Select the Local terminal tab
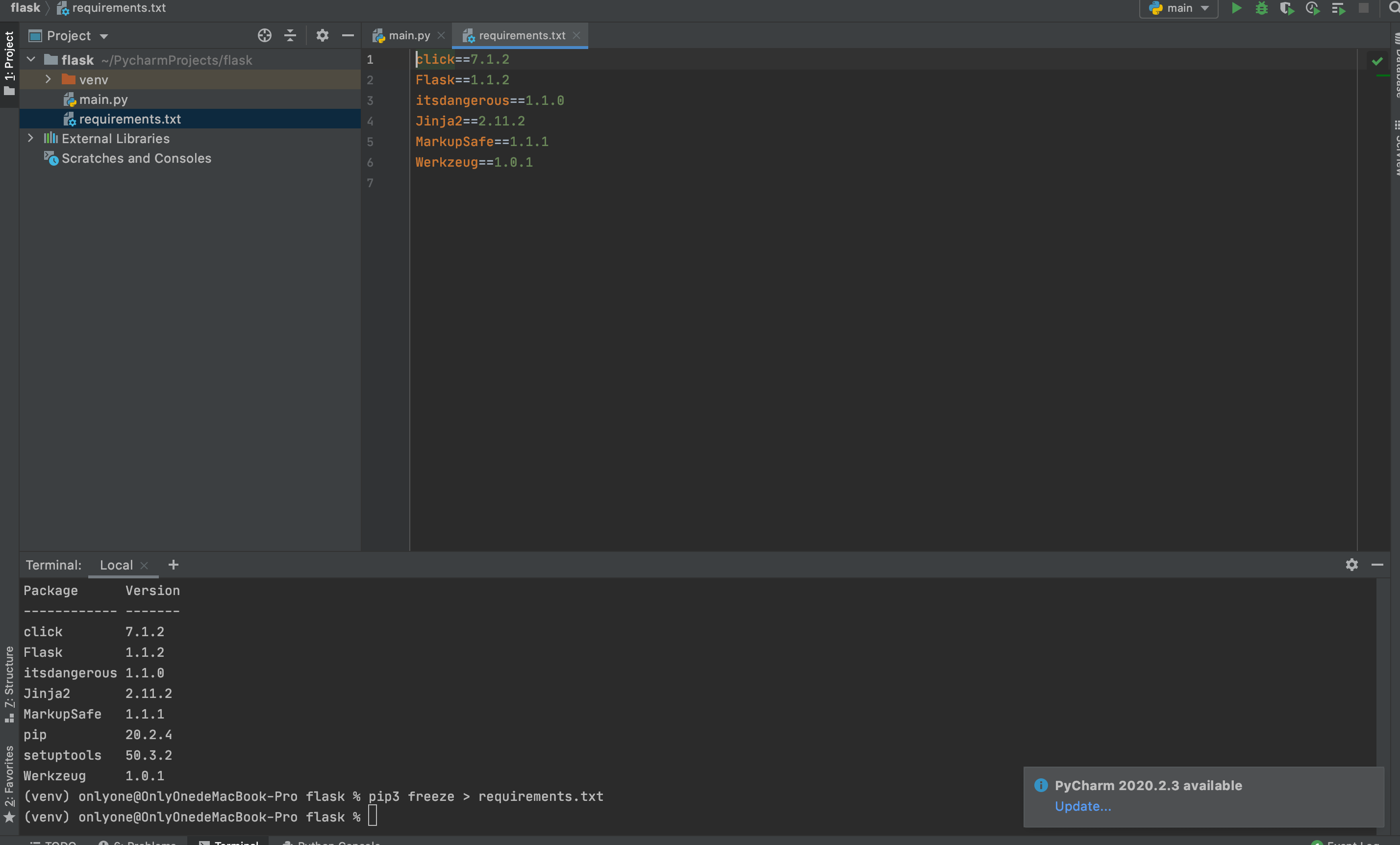1400x845 pixels. tap(116, 565)
